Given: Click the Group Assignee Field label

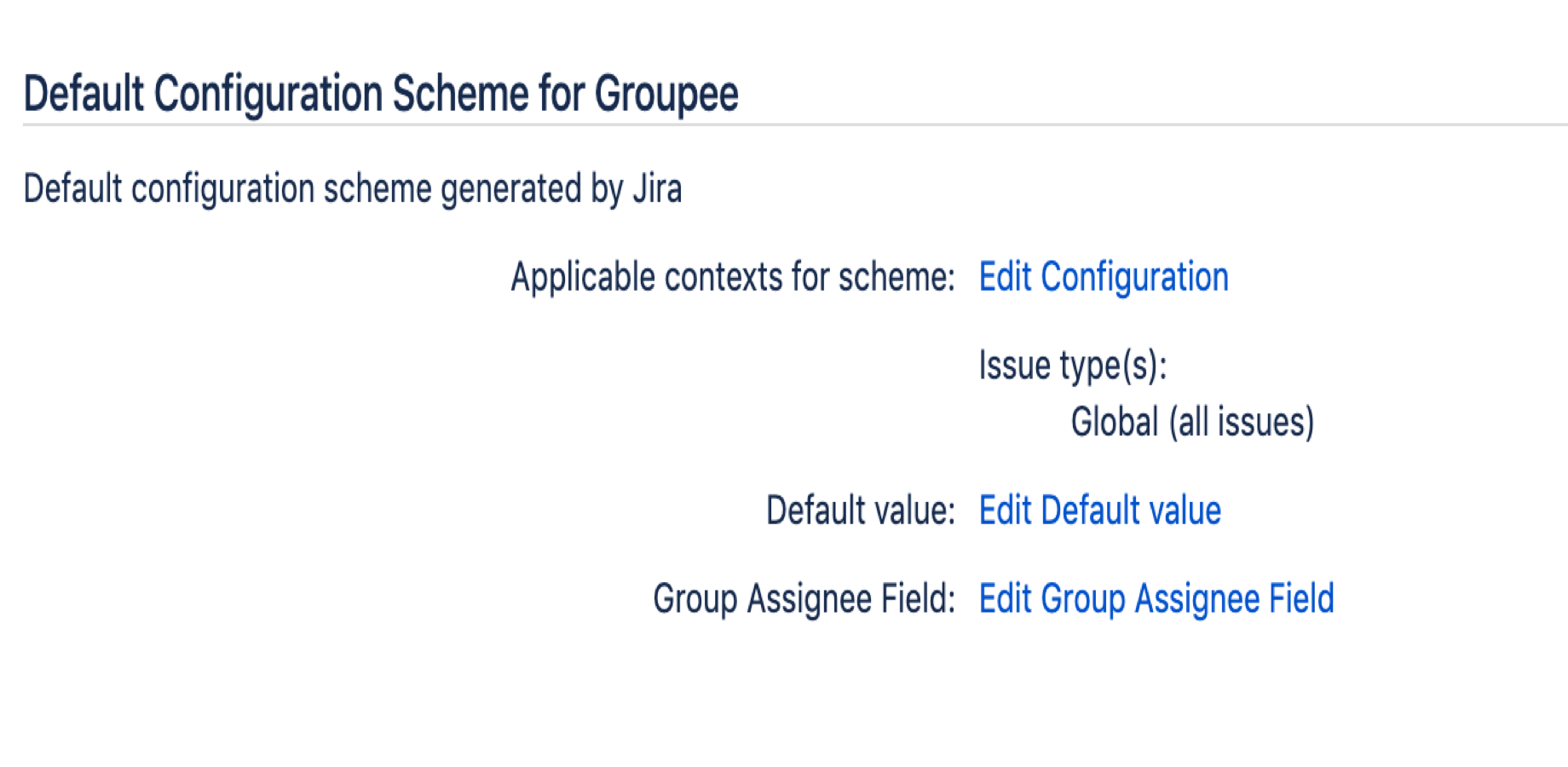Looking at the screenshot, I should pos(804,599).
